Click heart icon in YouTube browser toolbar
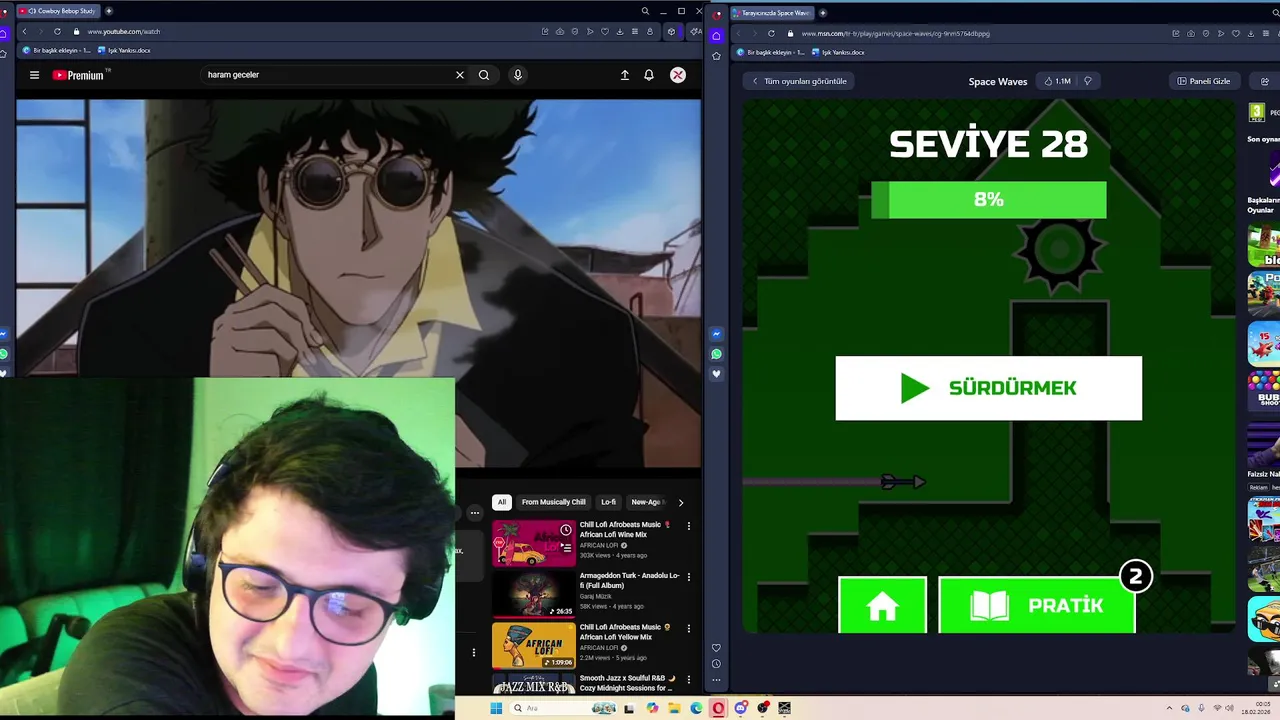Viewport: 1280px width, 720px height. click(x=604, y=31)
